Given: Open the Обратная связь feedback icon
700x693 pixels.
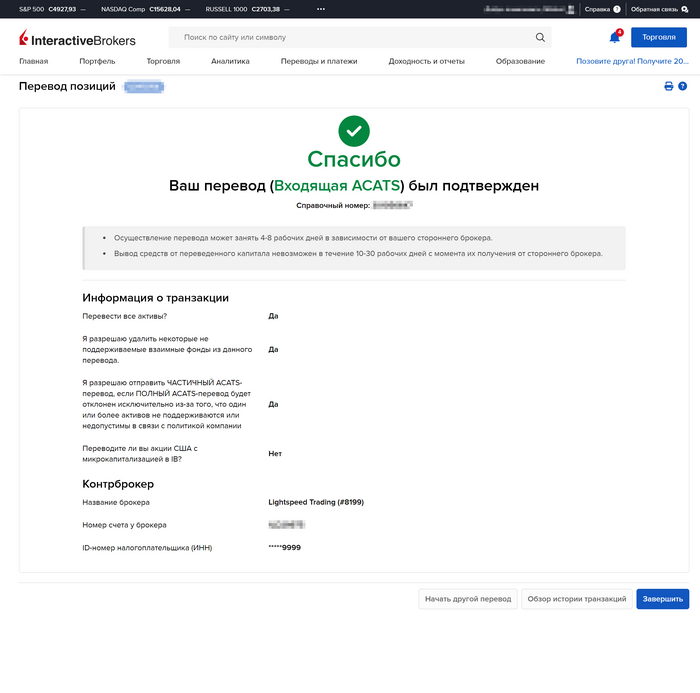Looking at the screenshot, I should [x=684, y=9].
